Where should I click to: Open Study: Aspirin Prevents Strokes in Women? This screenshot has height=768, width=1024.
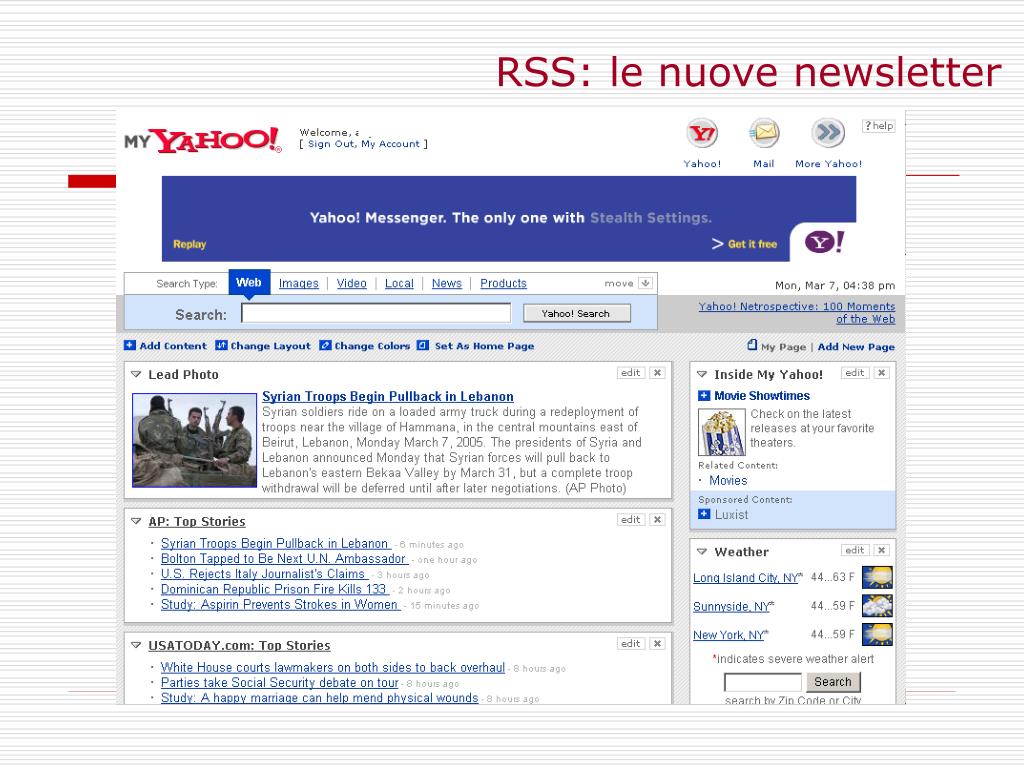[280, 605]
